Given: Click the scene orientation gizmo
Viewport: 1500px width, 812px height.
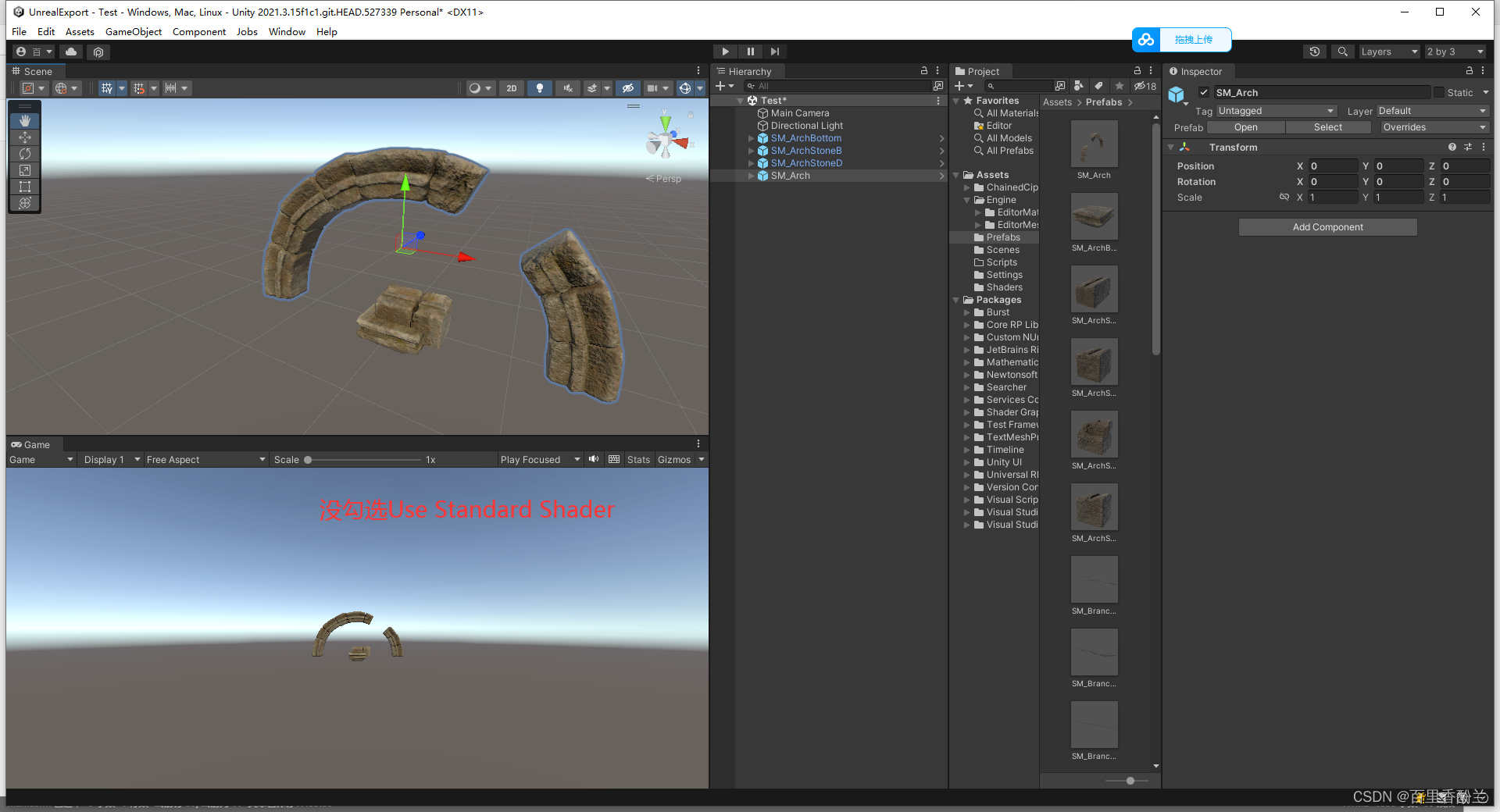Looking at the screenshot, I should 667,140.
